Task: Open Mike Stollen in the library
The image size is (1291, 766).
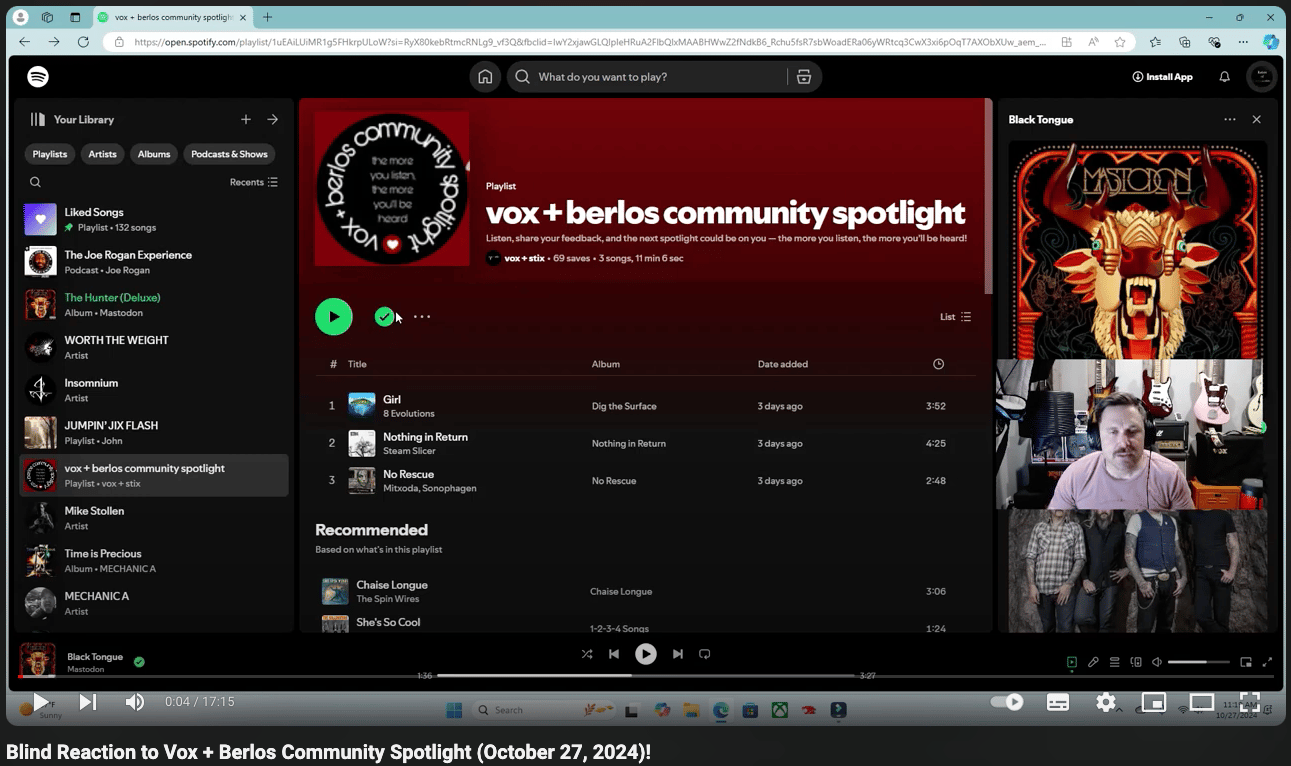Action: [154, 518]
